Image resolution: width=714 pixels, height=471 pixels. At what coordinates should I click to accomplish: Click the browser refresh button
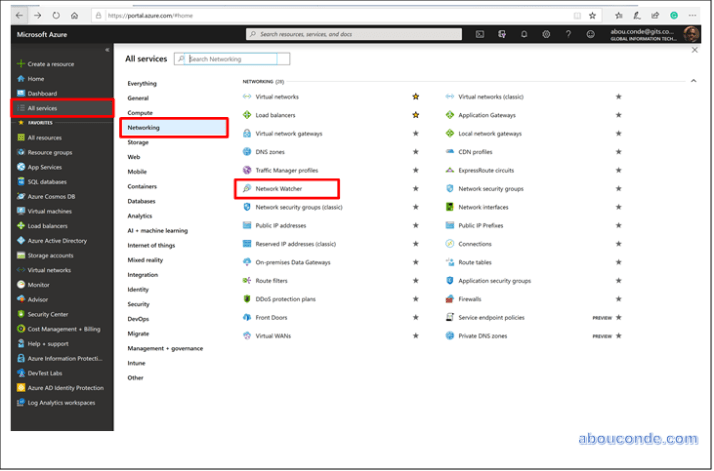(x=55, y=16)
